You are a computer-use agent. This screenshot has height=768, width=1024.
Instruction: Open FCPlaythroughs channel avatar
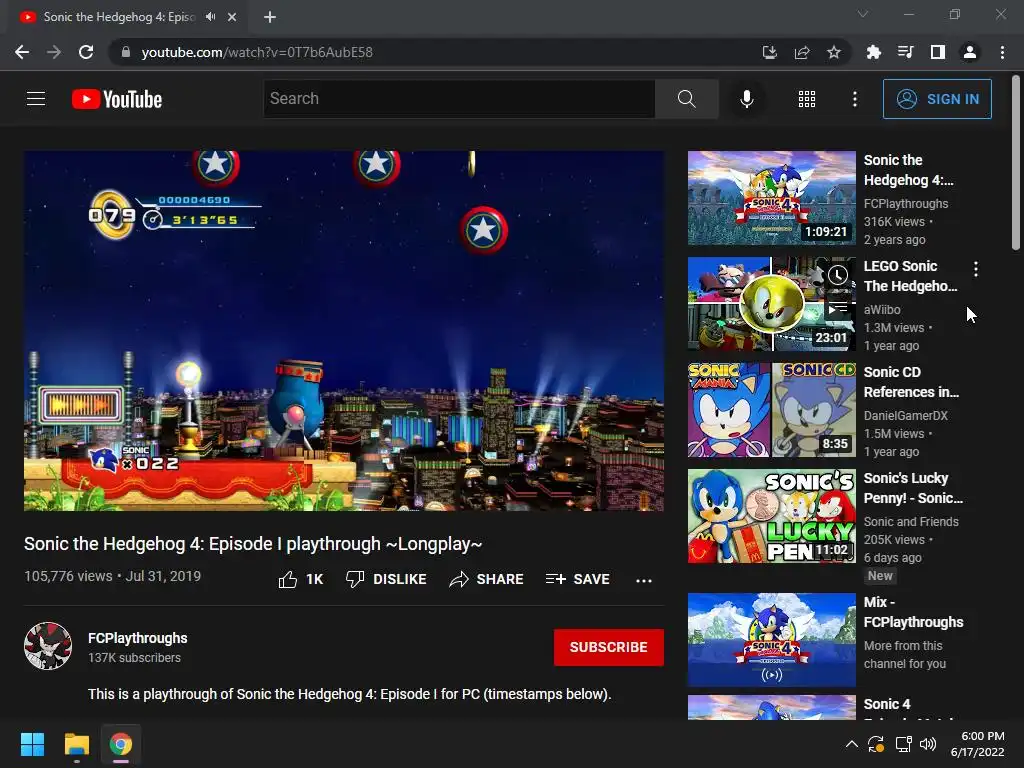[x=48, y=646]
